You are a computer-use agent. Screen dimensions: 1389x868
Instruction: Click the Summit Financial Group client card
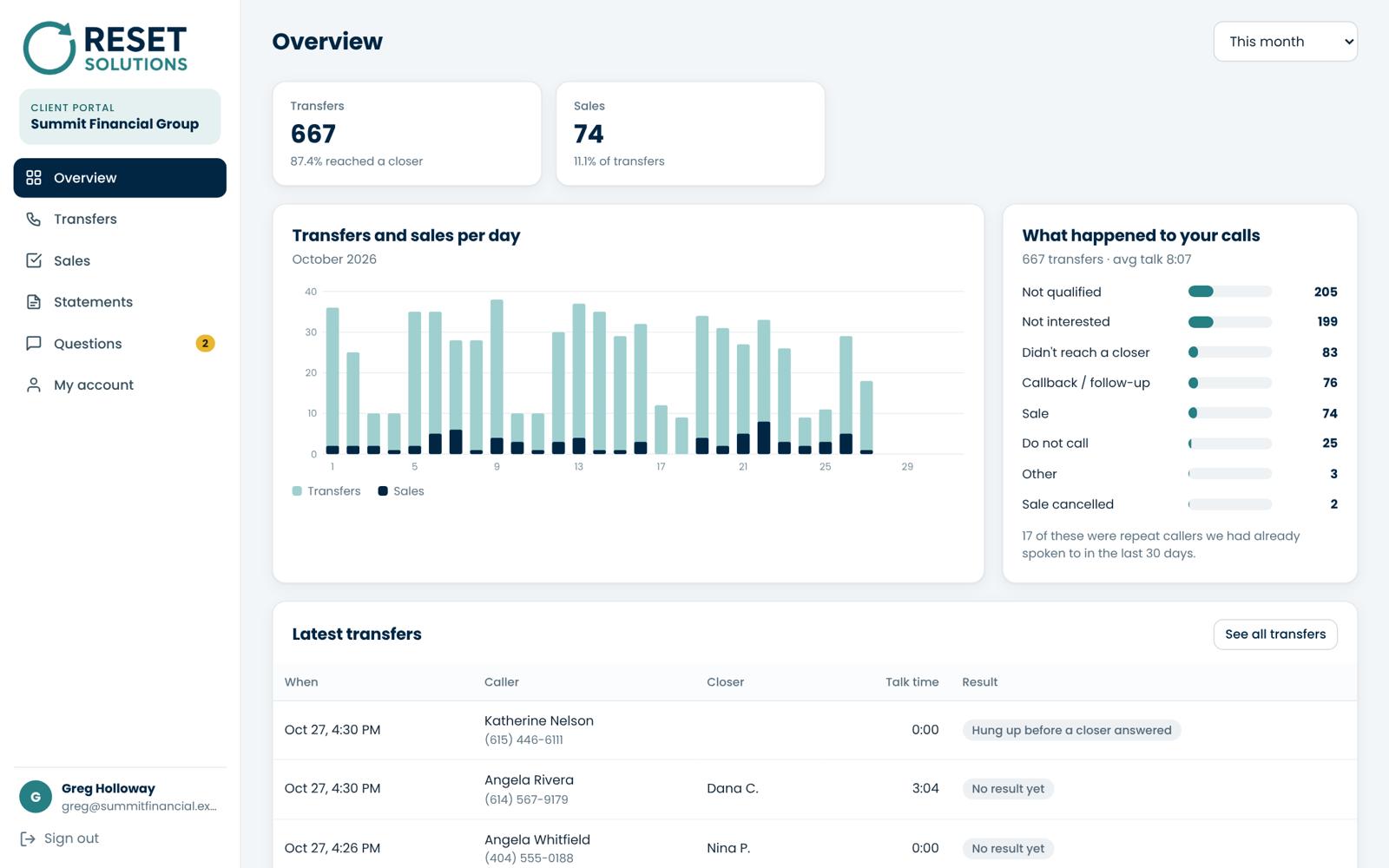(x=120, y=116)
